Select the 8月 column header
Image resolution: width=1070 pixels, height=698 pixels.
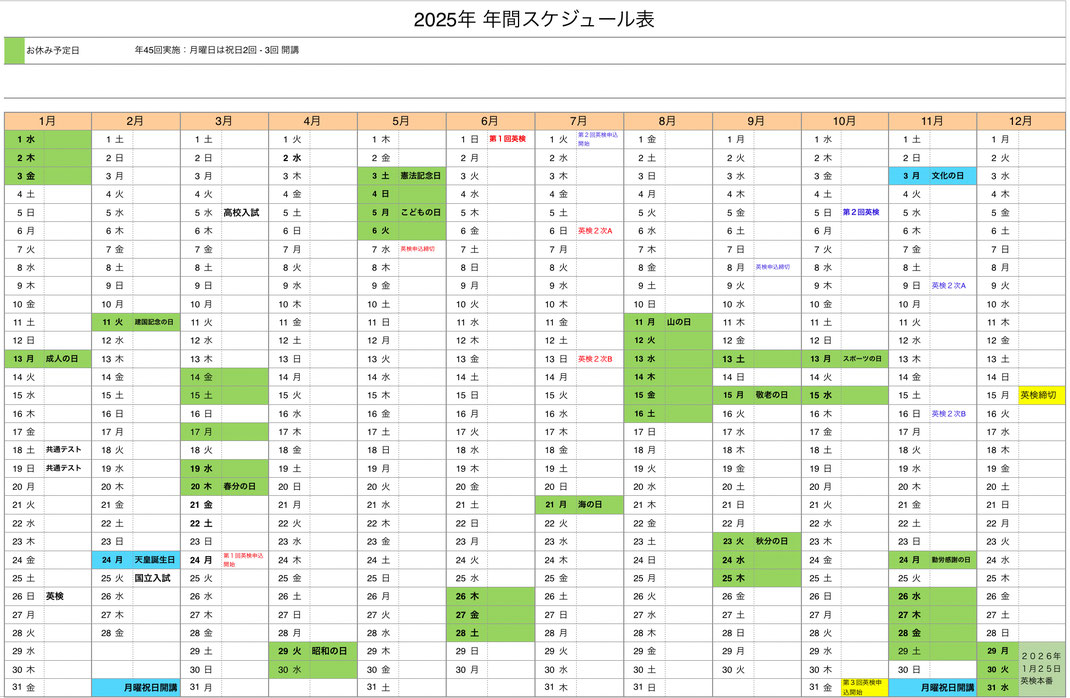[667, 121]
